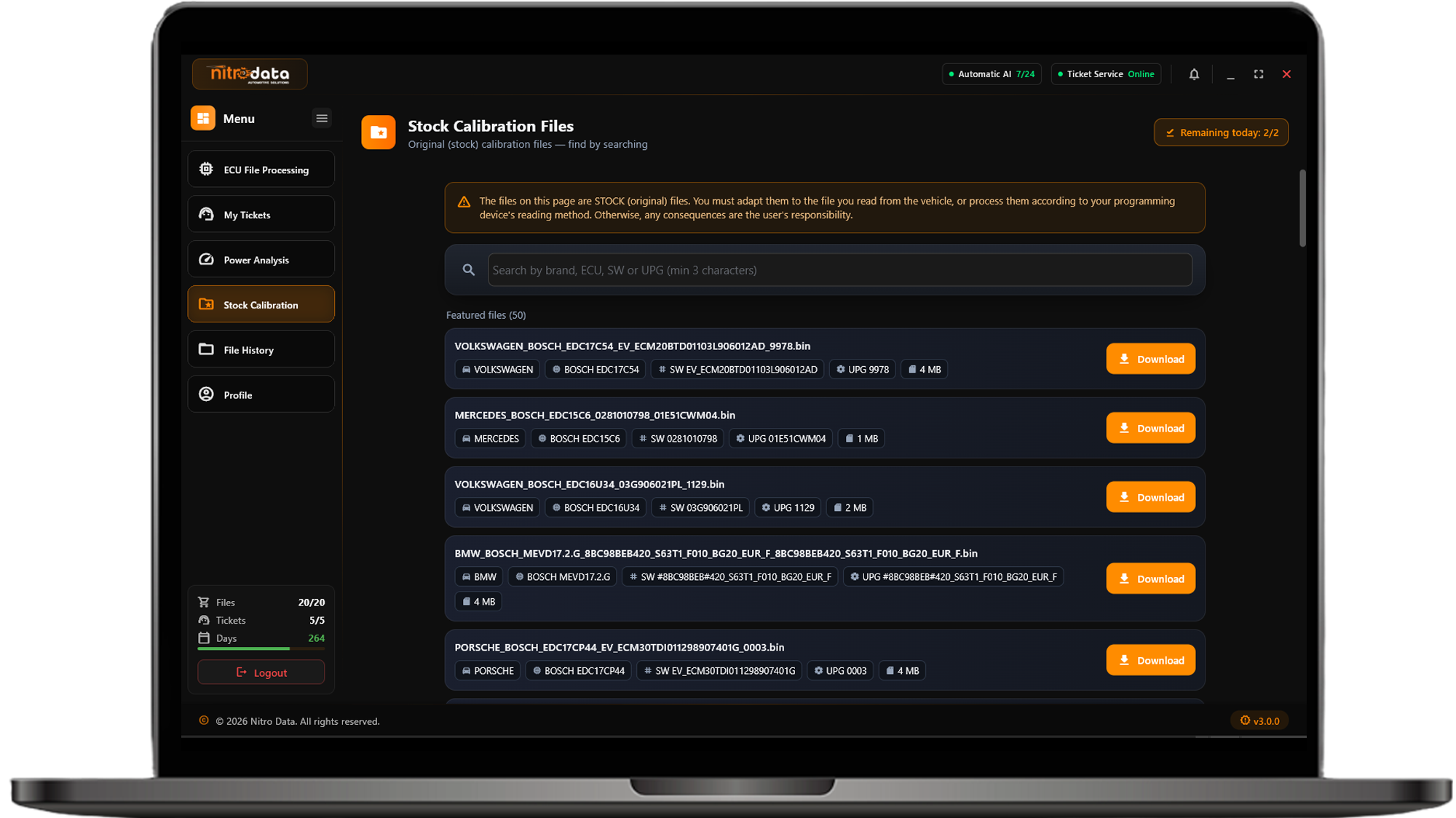The height and width of the screenshot is (818, 1456).
Task: Click the BOSCH EDC17CP44 tag
Action: pos(579,671)
